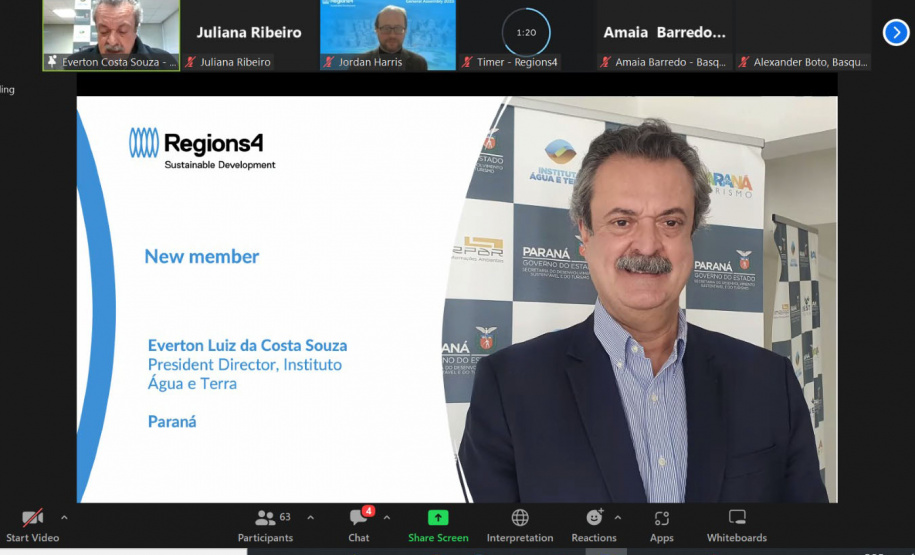Expand the chevron next to Participants

coord(310,517)
